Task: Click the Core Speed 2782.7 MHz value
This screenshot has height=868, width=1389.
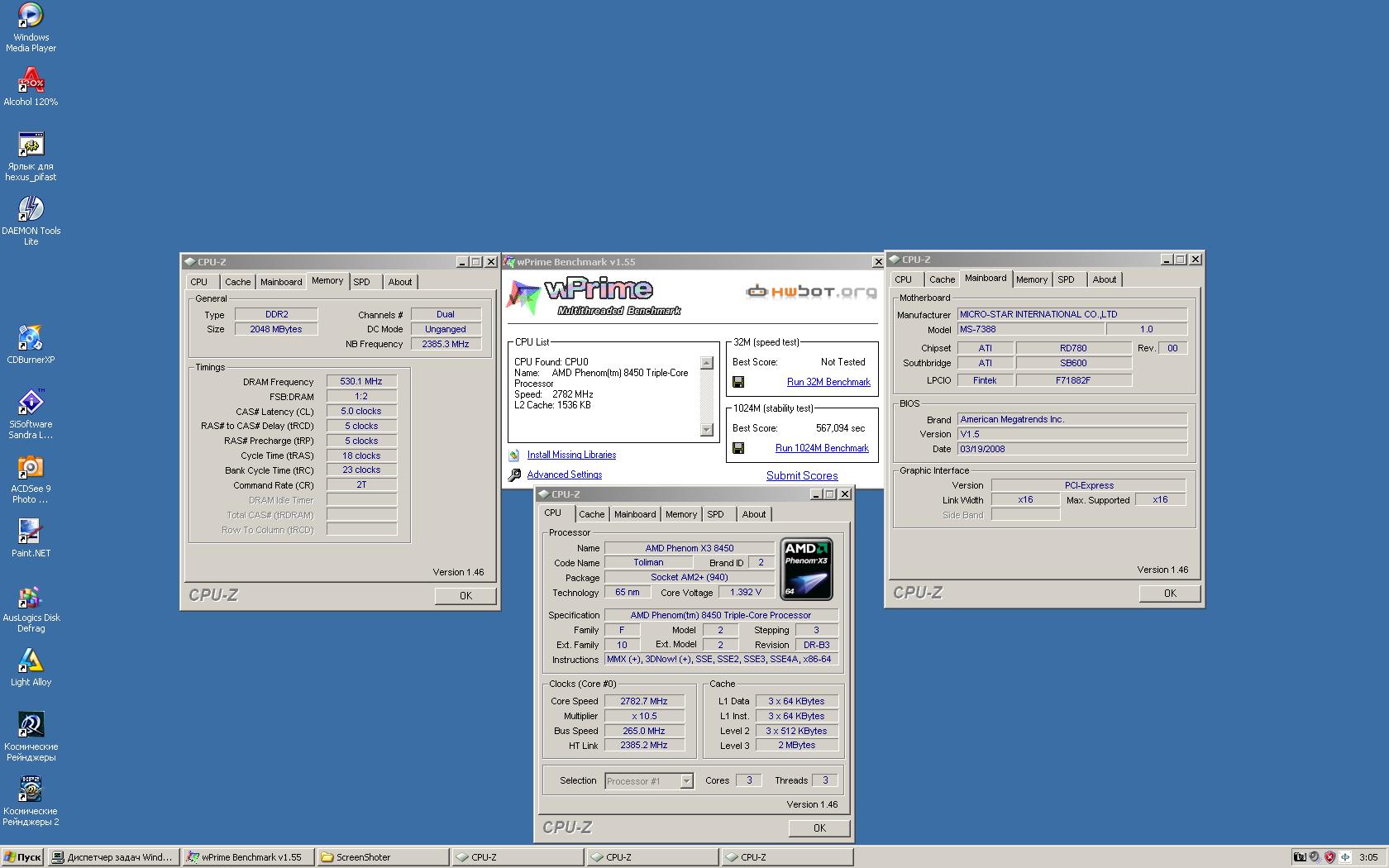Action: click(644, 701)
